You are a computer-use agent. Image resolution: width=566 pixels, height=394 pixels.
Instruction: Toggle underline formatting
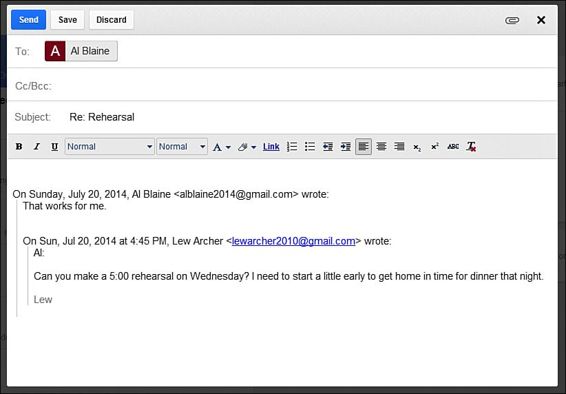pyautogui.click(x=55, y=146)
